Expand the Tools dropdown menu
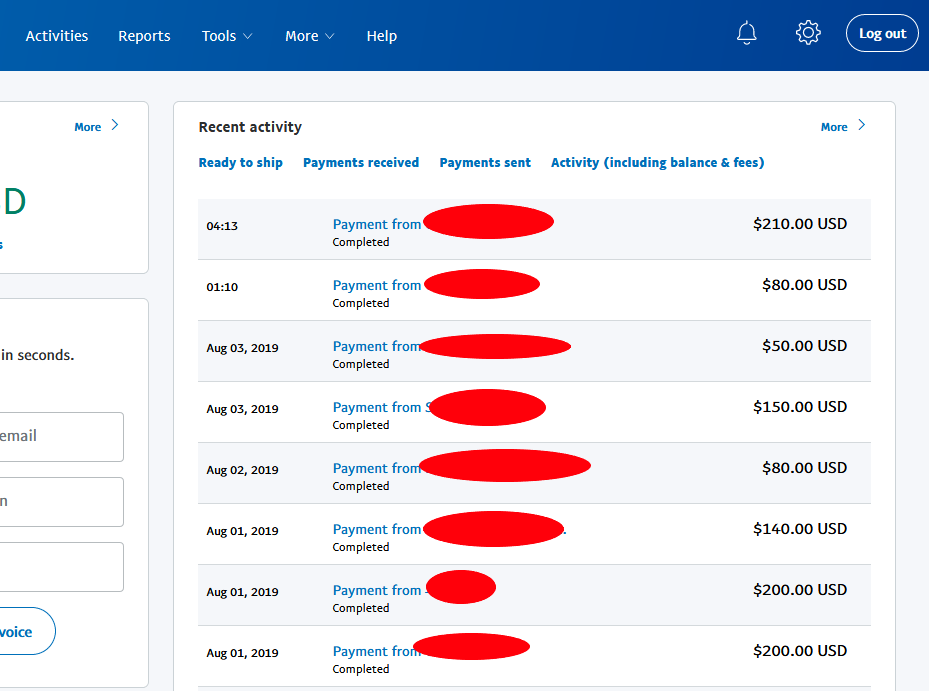 (227, 36)
